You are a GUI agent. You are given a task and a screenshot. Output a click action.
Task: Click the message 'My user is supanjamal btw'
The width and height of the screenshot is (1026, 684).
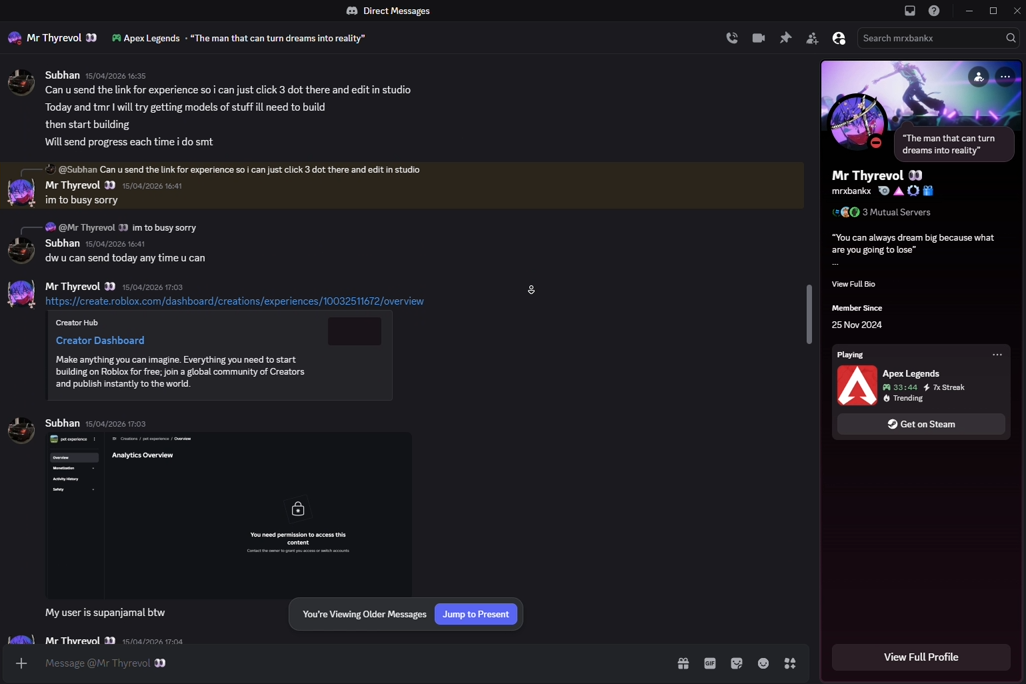[105, 613]
